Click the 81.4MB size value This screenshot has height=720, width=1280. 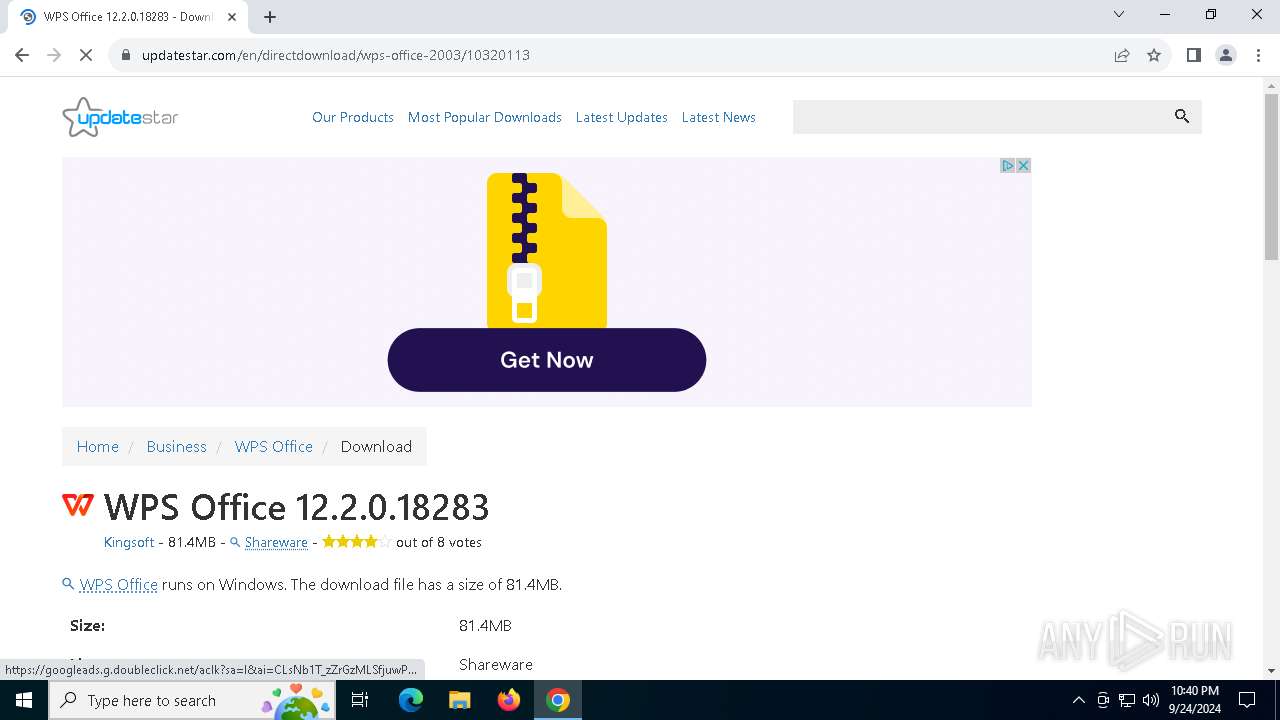pyautogui.click(x=485, y=626)
